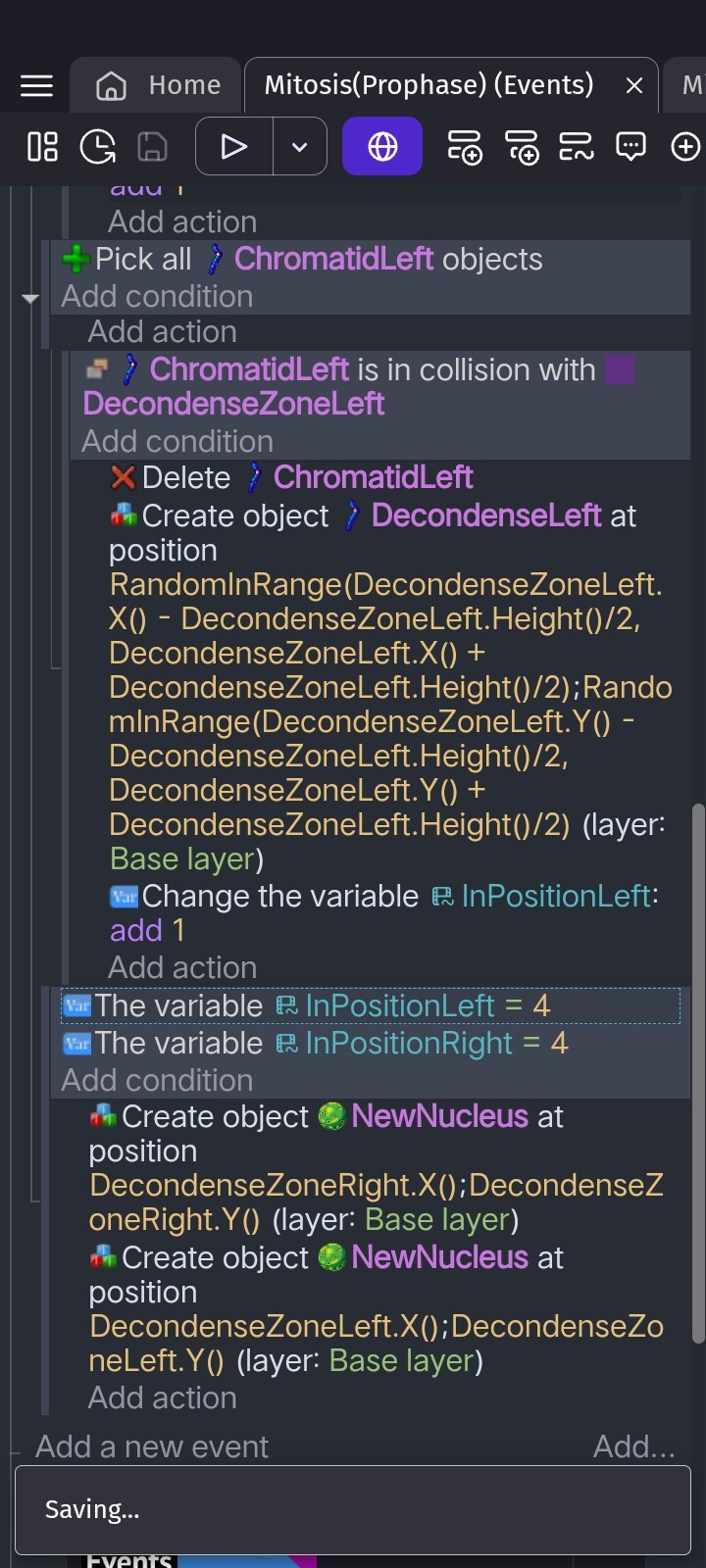Add a new event block via toolbar icon

coord(465,148)
